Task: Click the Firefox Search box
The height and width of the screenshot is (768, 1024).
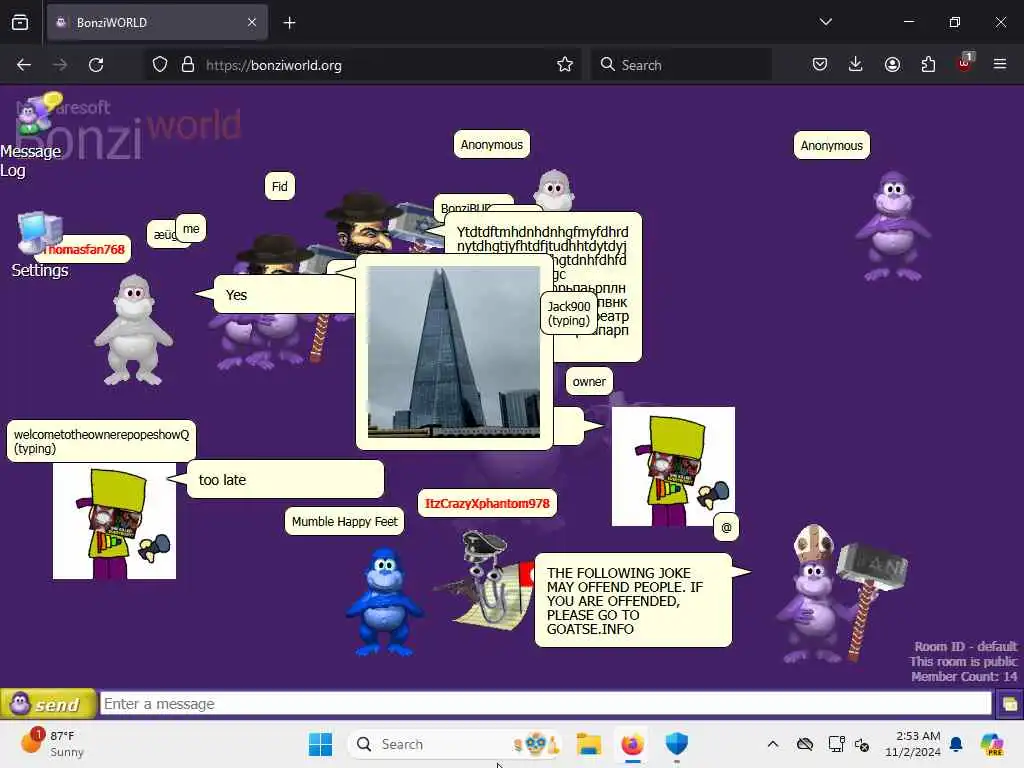Action: click(680, 65)
